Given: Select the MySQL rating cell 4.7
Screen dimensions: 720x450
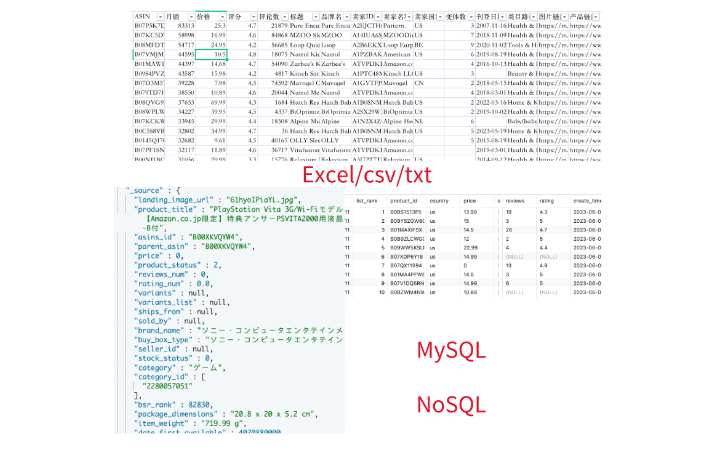Looking at the screenshot, I should pos(543,230).
